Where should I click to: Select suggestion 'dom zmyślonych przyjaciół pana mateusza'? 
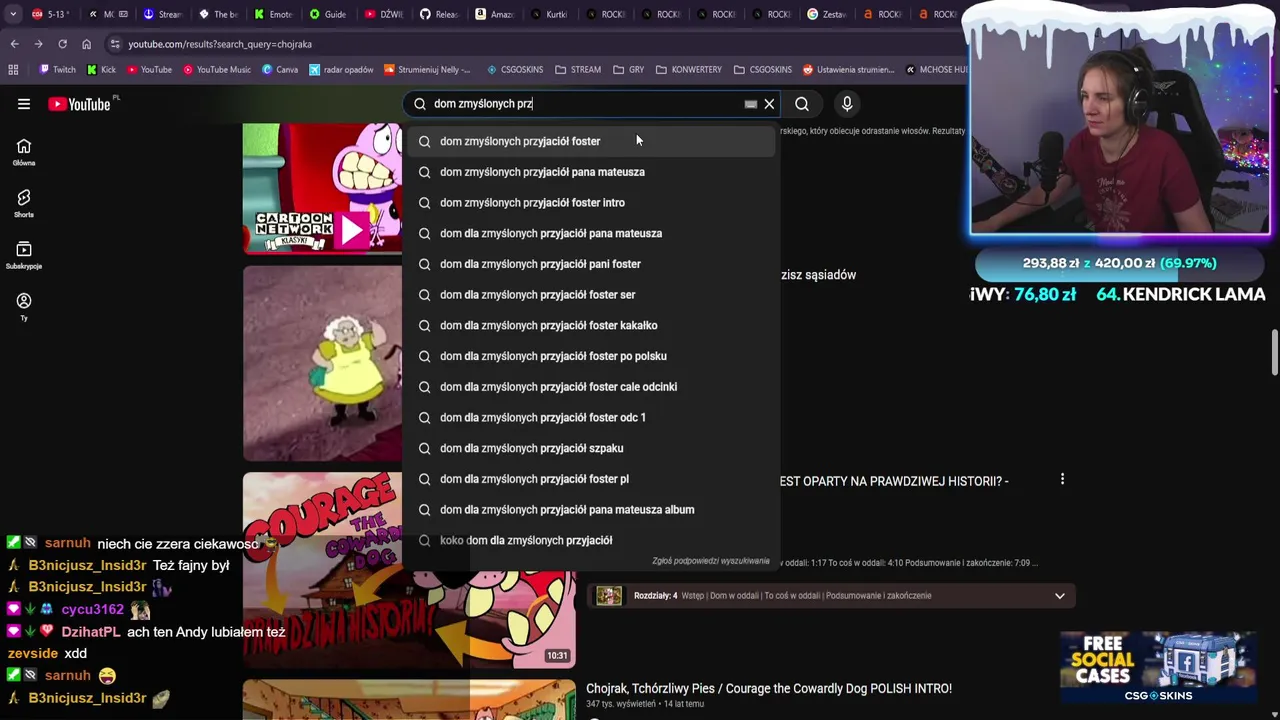tap(589, 172)
